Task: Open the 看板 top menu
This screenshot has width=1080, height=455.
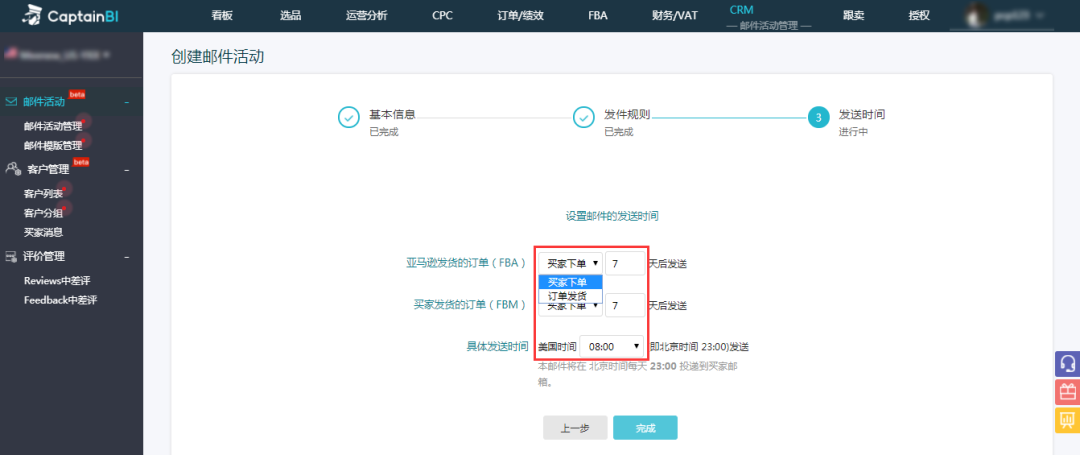Action: tap(222, 15)
